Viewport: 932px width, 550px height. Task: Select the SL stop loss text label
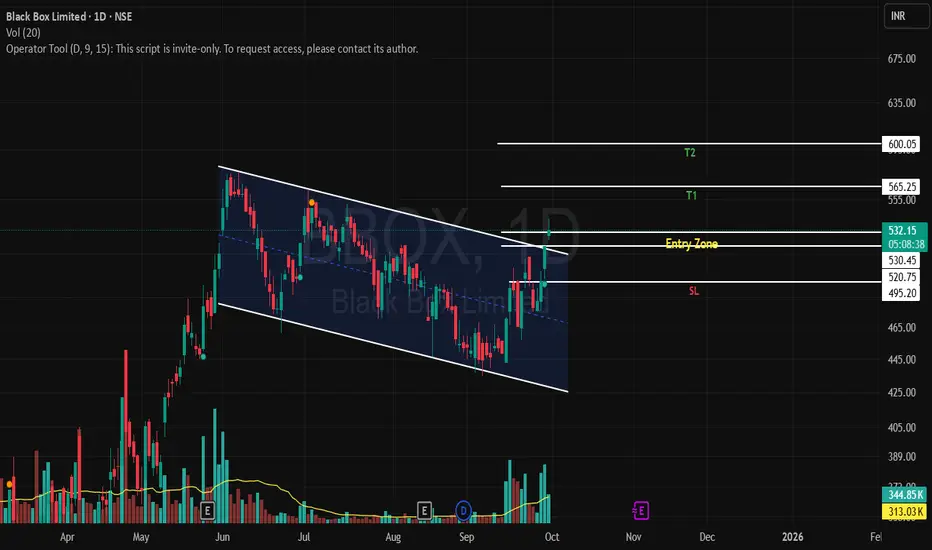tap(694, 291)
